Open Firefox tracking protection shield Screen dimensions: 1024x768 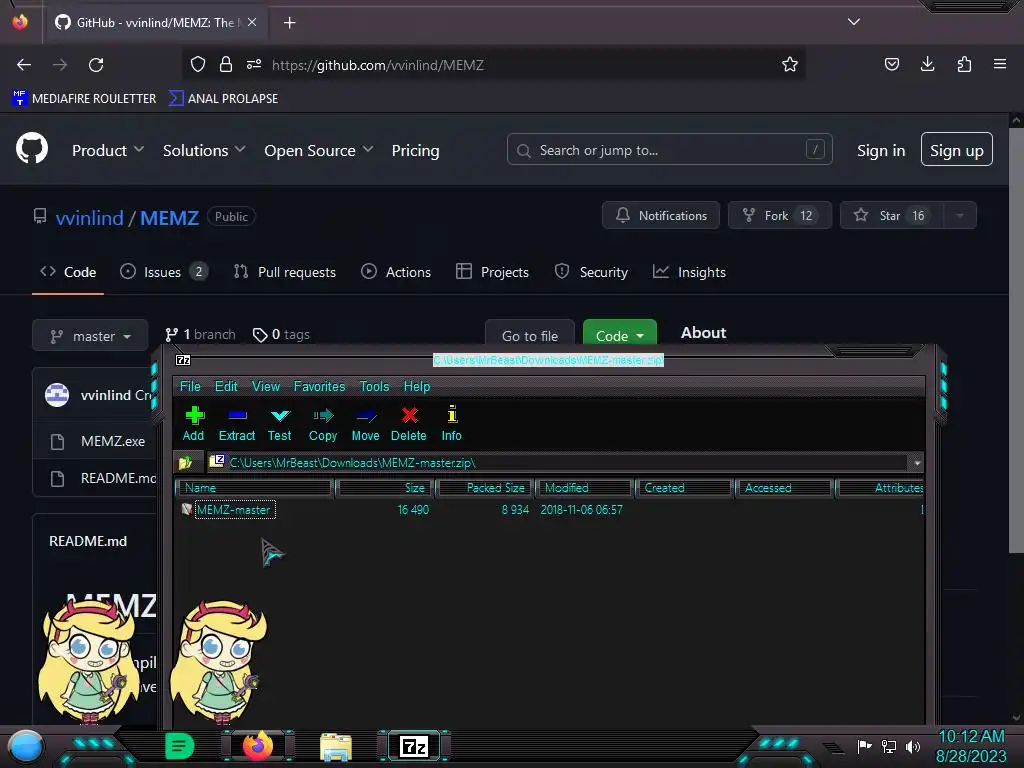click(x=198, y=65)
